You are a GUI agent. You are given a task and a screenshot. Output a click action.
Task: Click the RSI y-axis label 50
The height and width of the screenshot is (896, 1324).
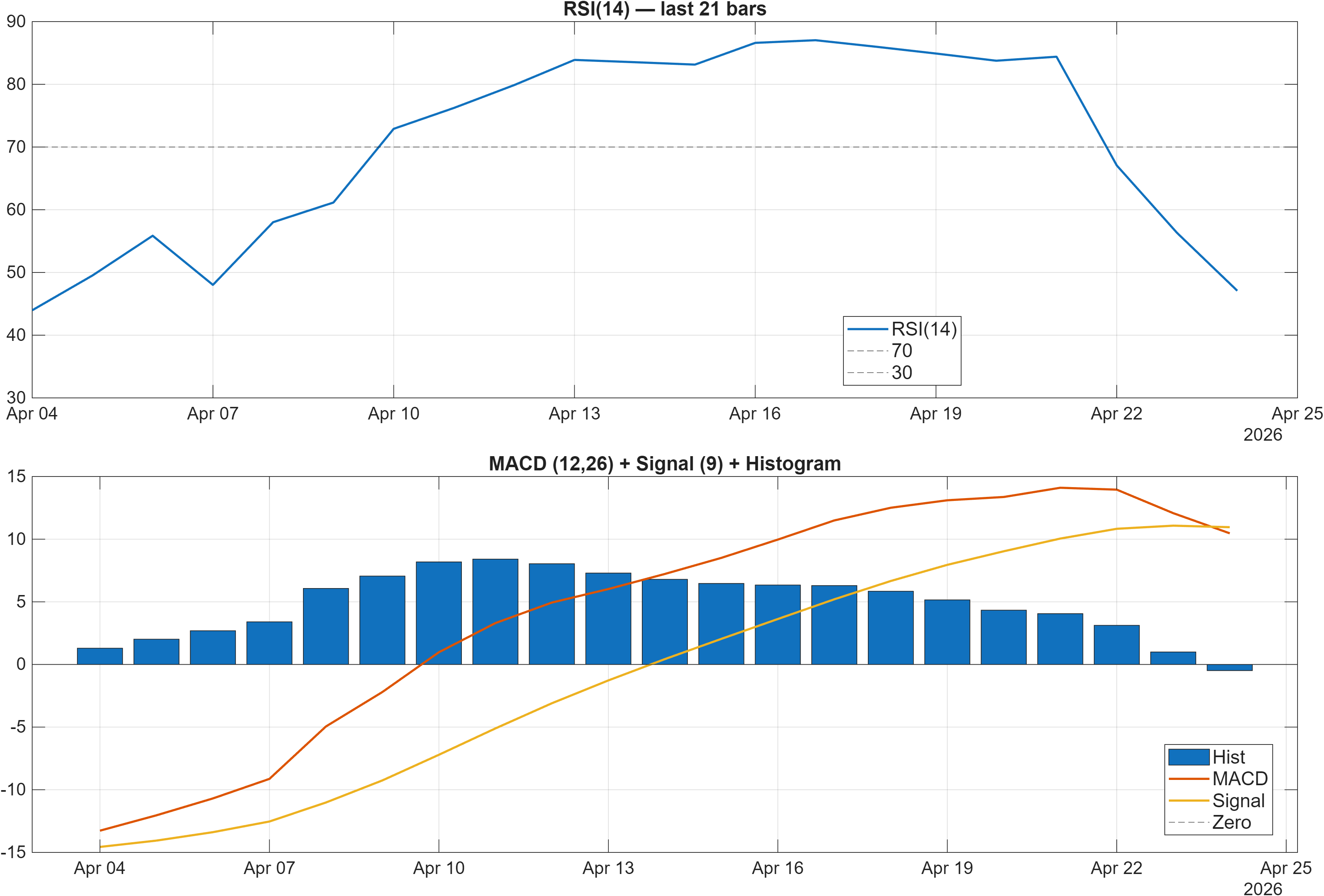16,272
